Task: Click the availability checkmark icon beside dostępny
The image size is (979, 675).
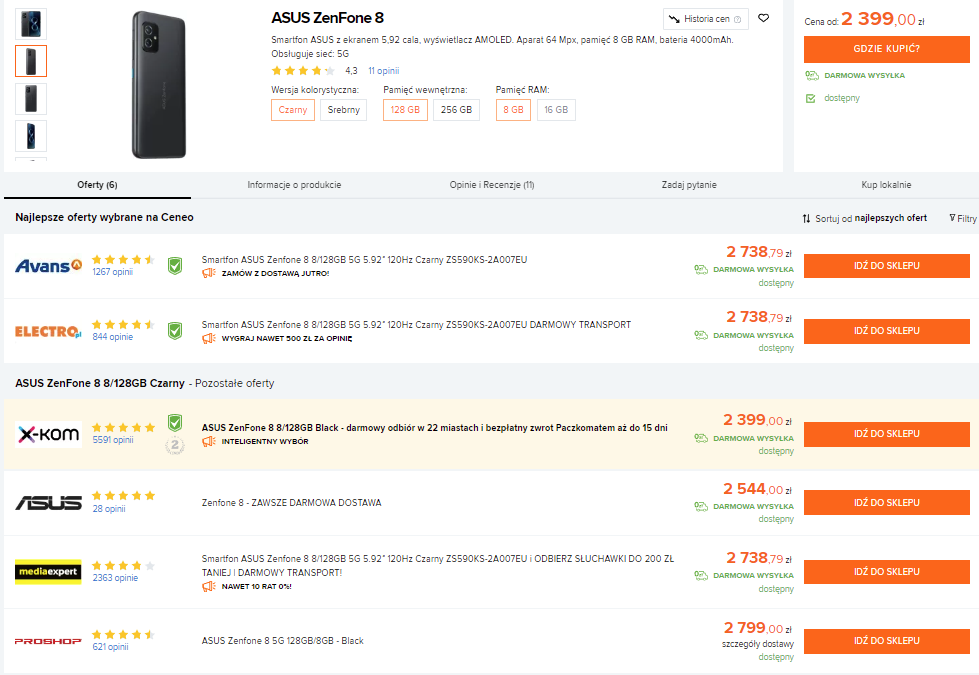Action: click(810, 99)
